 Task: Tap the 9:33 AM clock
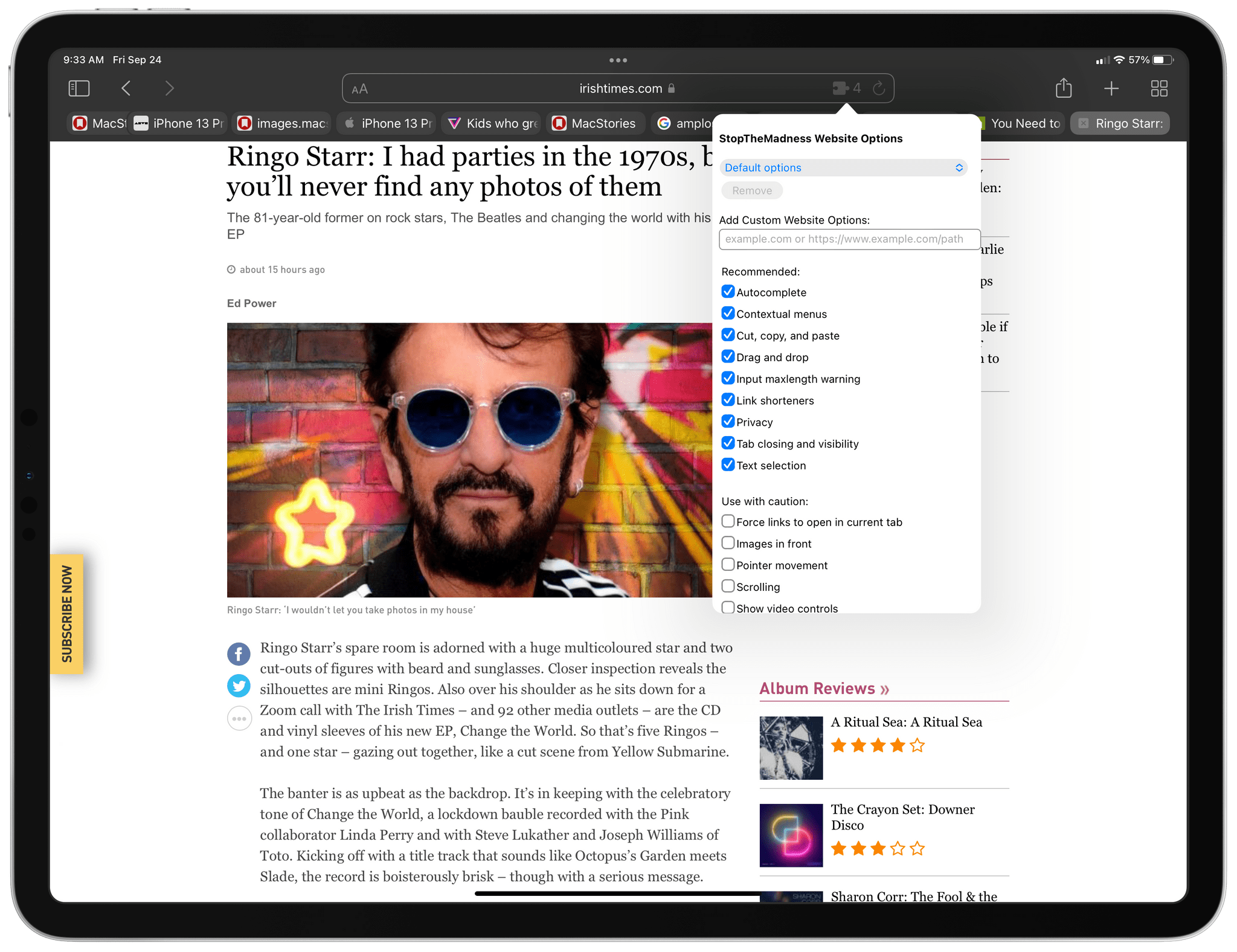83,60
